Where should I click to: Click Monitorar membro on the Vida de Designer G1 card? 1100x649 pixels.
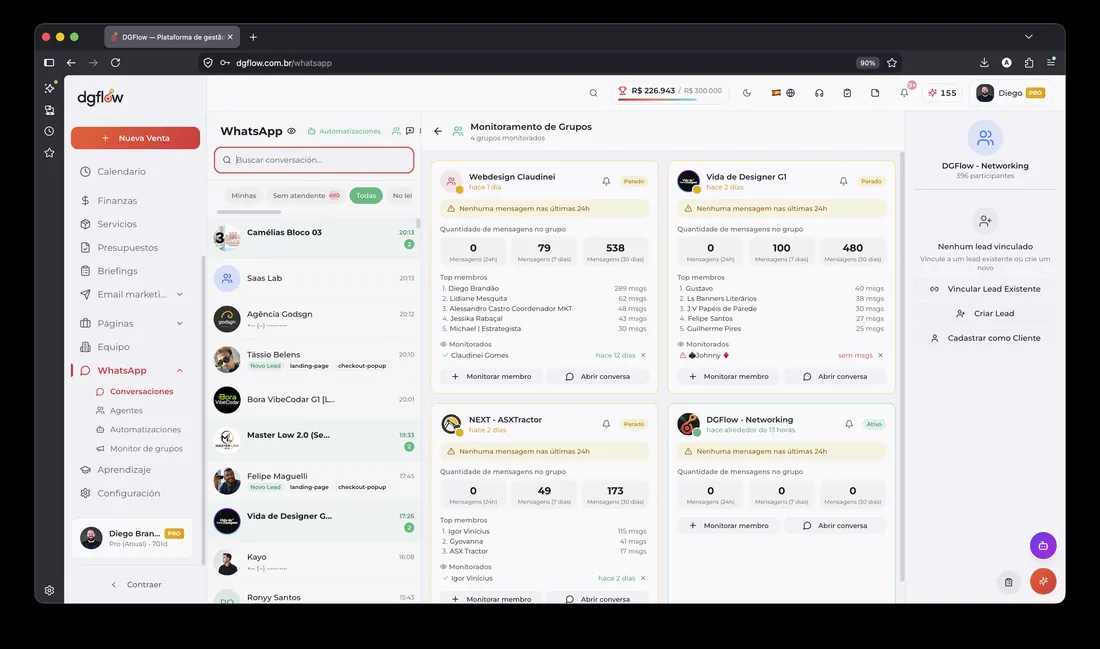tap(728, 377)
